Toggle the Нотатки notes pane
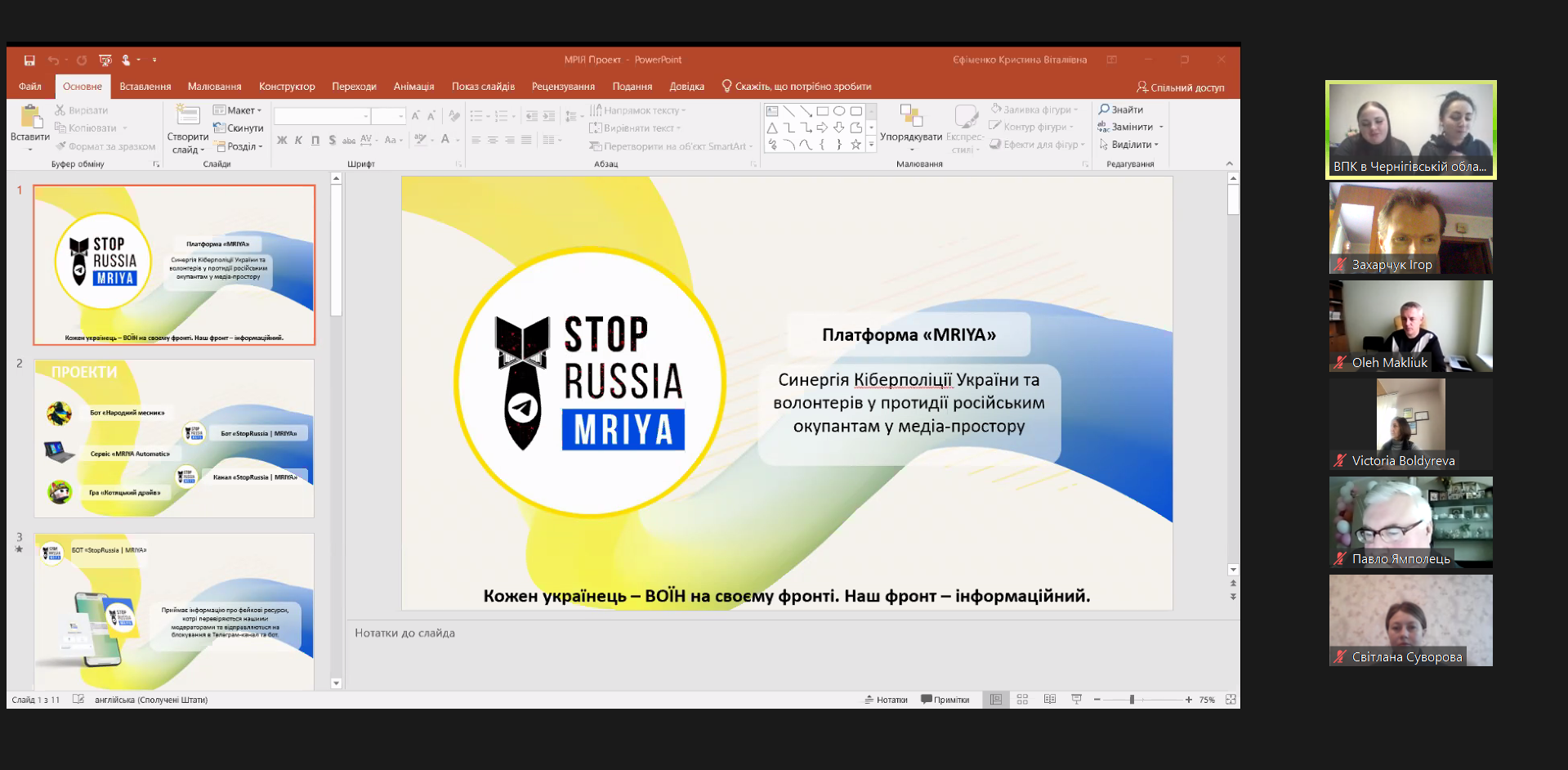This screenshot has width=1568, height=770. 886,700
